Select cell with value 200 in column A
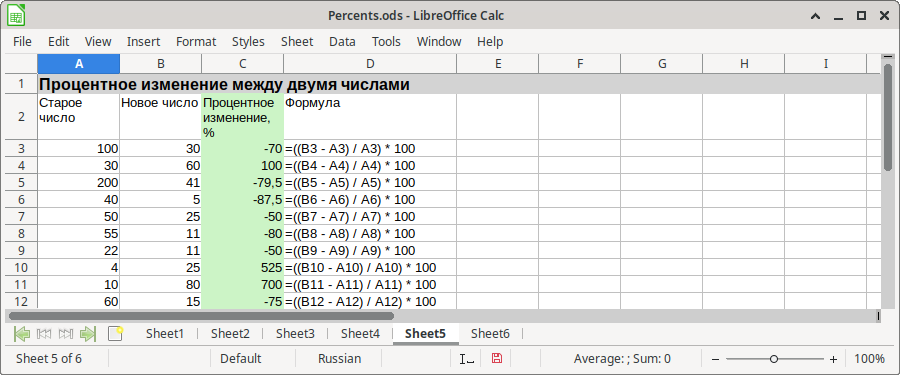Image resolution: width=900 pixels, height=375 pixels. [79, 183]
